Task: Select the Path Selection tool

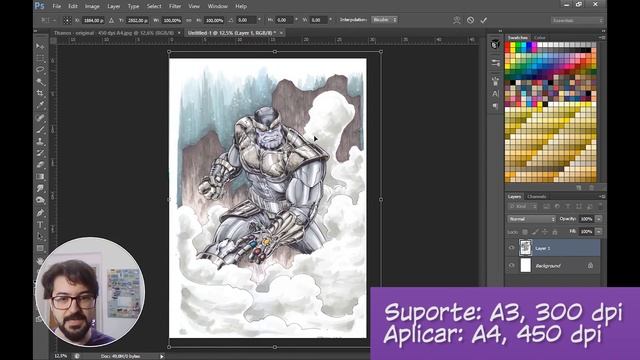Action: (x=40, y=236)
